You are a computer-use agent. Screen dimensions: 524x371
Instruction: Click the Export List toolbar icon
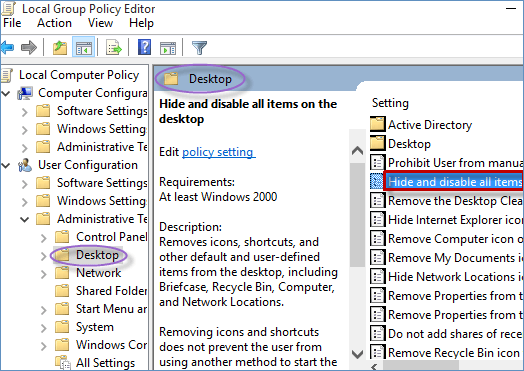point(114,47)
